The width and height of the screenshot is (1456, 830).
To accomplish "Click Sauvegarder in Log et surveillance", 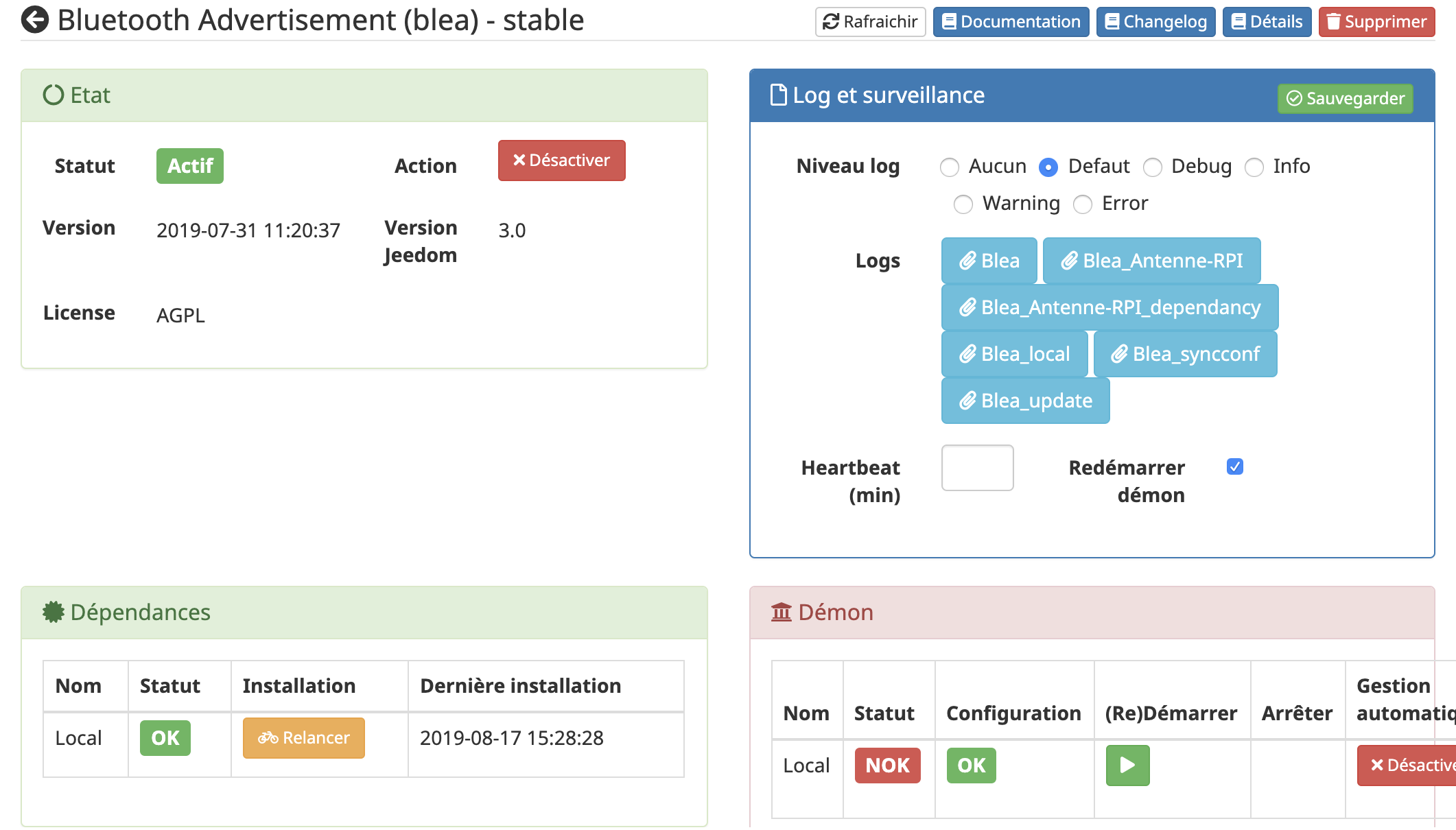I will pyautogui.click(x=1345, y=99).
